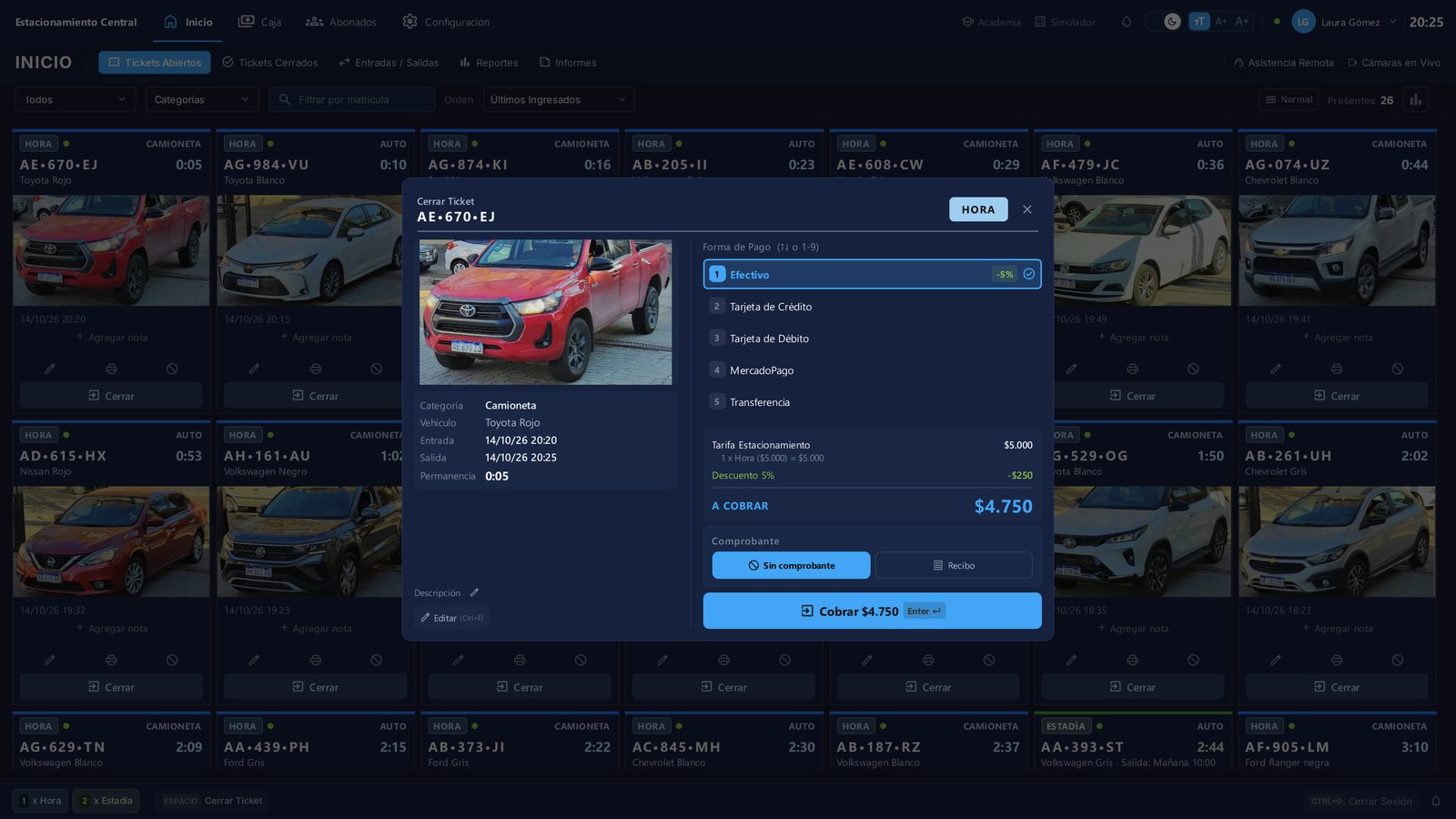Select Recibo comprobante option

click(x=954, y=565)
